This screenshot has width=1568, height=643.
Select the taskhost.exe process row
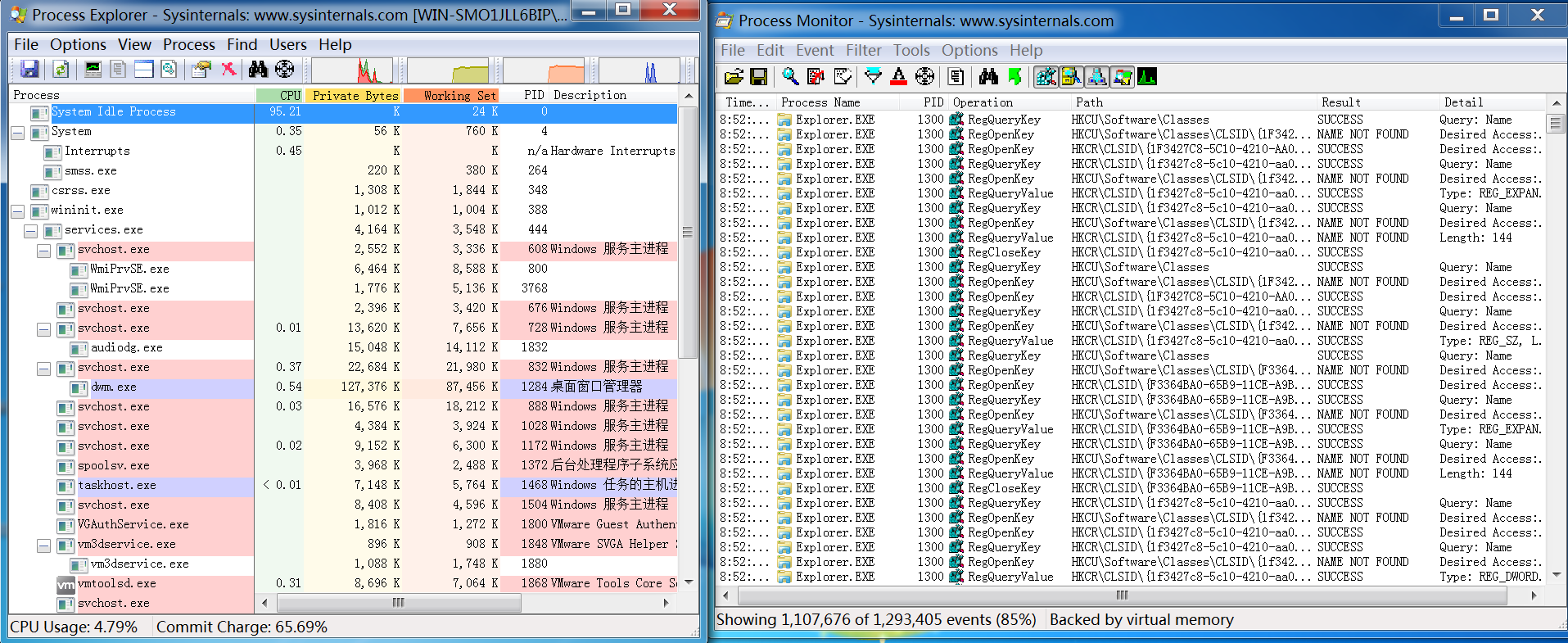pyautogui.click(x=342, y=485)
